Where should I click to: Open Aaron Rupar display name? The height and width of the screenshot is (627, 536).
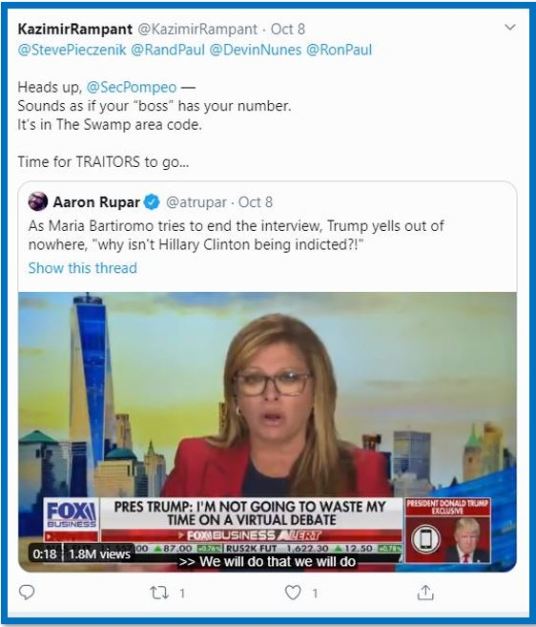click(96, 202)
